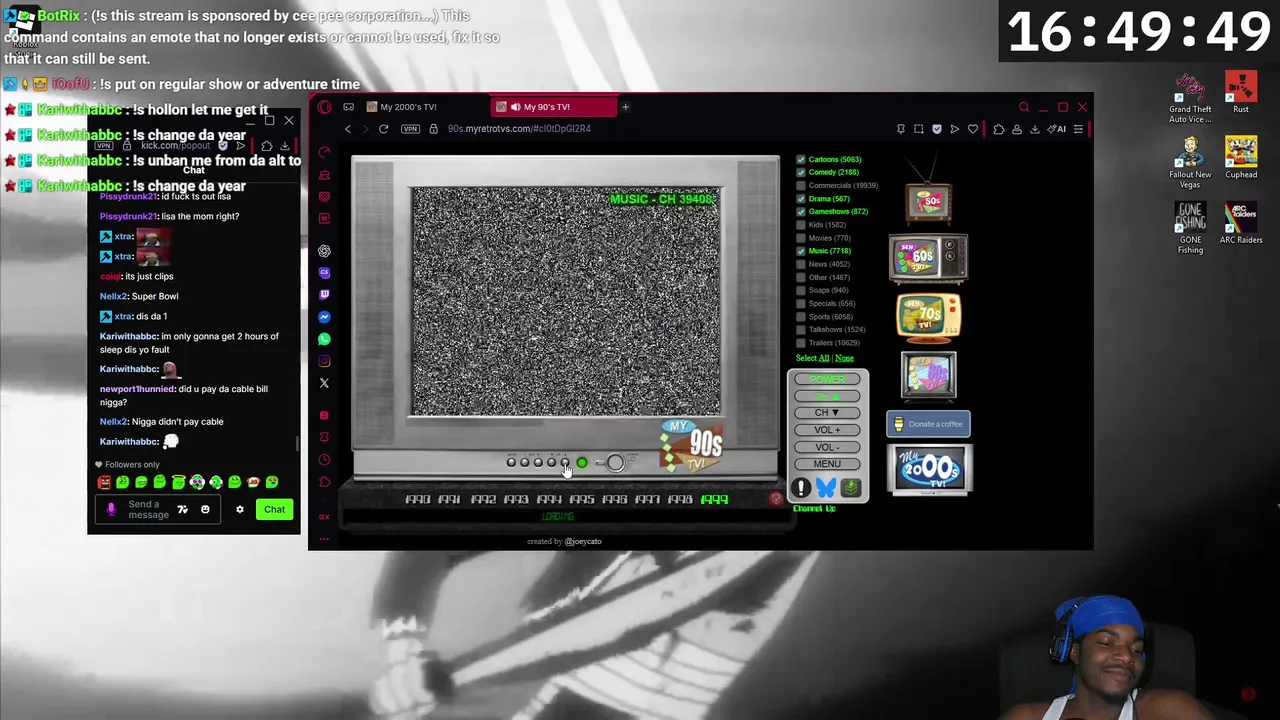The width and height of the screenshot is (1280, 720).
Task: Reload the page with refresh icon
Action: click(x=383, y=129)
